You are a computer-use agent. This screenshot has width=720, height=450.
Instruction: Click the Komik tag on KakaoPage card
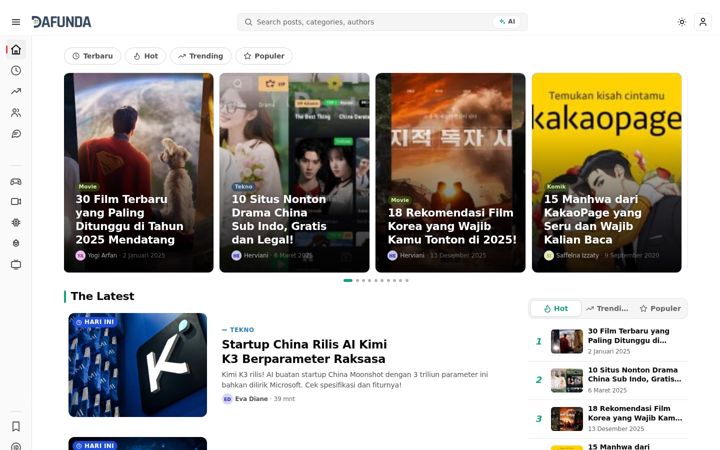click(x=556, y=187)
